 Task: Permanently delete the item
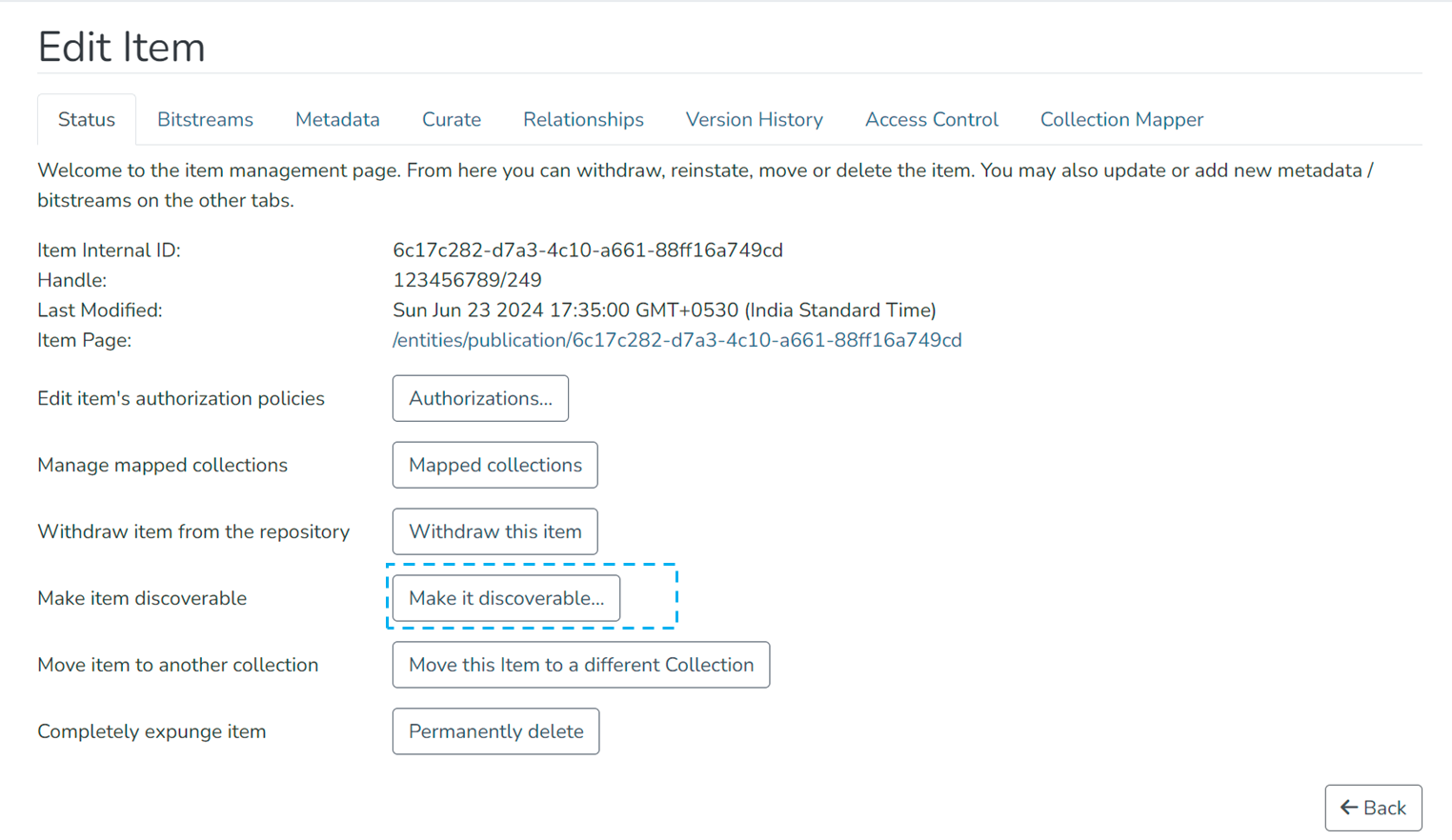(x=495, y=731)
